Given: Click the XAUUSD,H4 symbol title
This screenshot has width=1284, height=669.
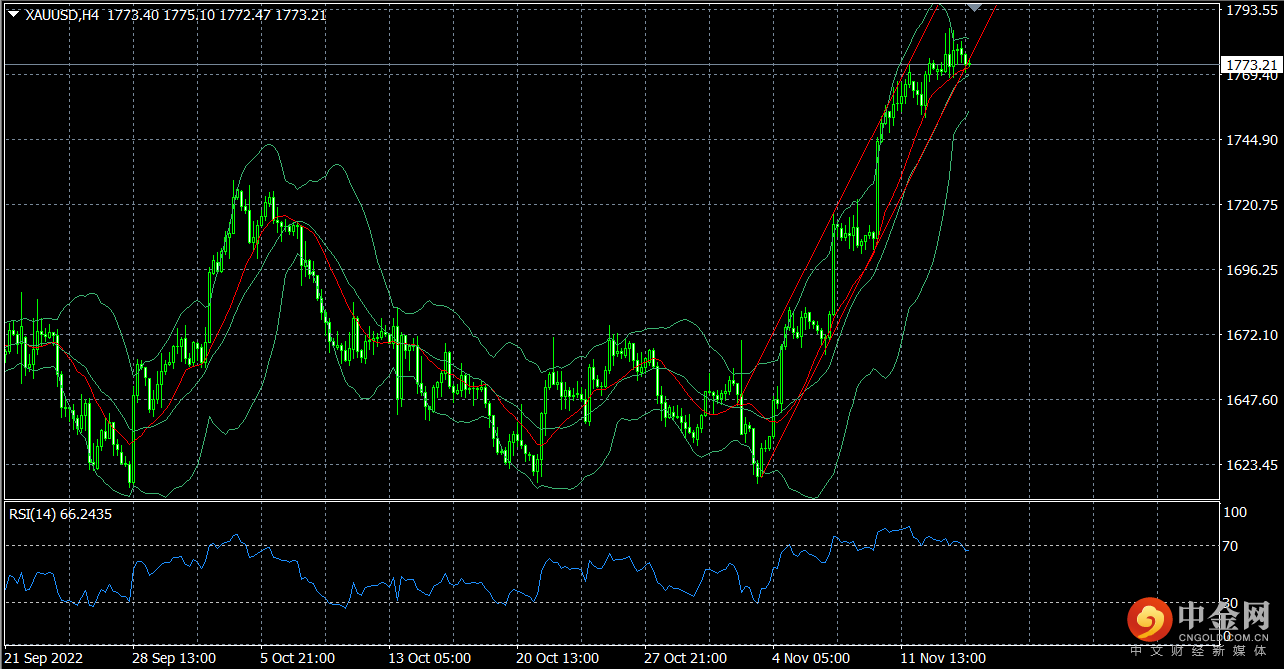Looking at the screenshot, I should pyautogui.click(x=61, y=15).
